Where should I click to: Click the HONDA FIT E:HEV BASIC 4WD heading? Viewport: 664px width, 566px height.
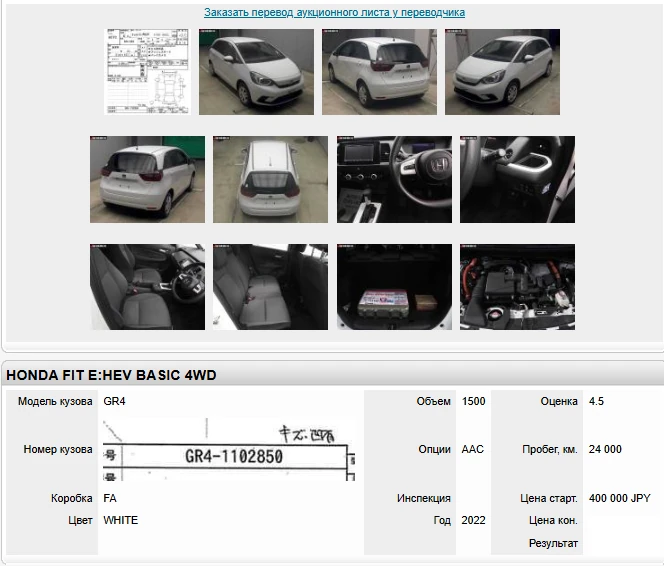pos(111,375)
